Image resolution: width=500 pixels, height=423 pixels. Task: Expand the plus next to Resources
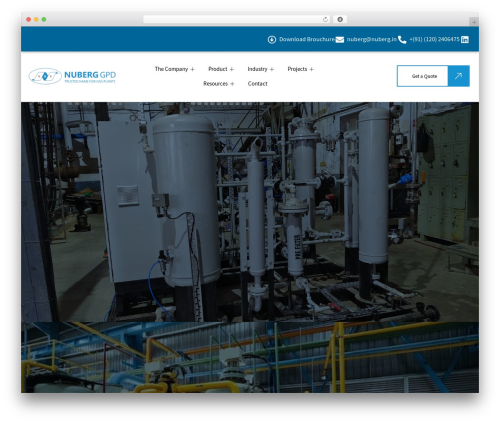[232, 84]
